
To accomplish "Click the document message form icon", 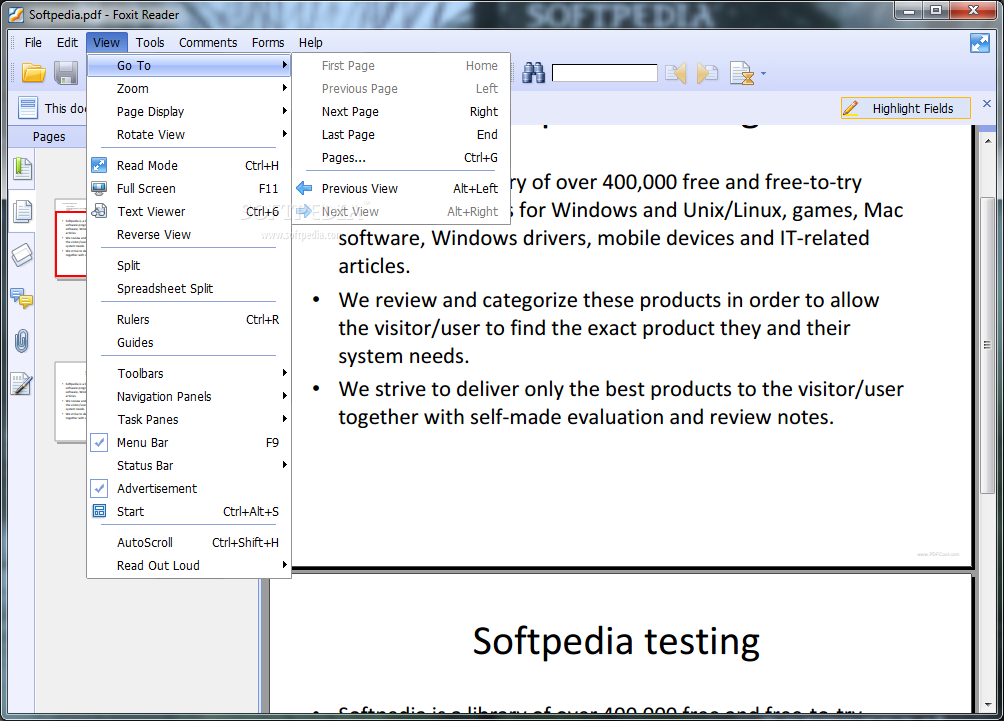I will coord(28,108).
